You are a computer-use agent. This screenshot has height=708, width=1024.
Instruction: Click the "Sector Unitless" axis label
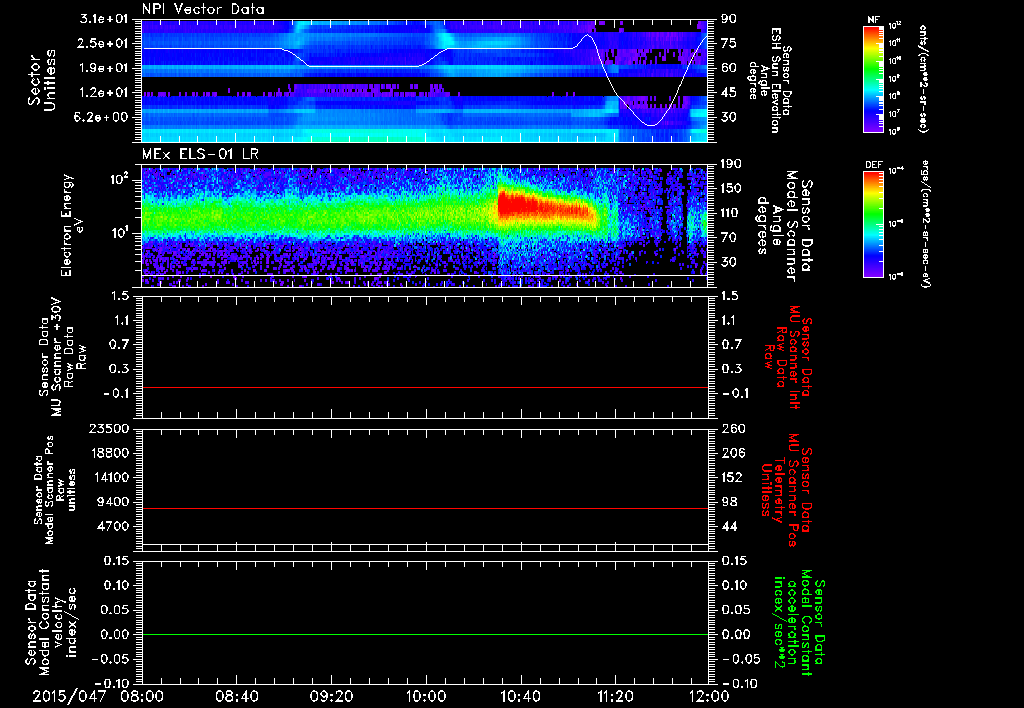[42, 80]
